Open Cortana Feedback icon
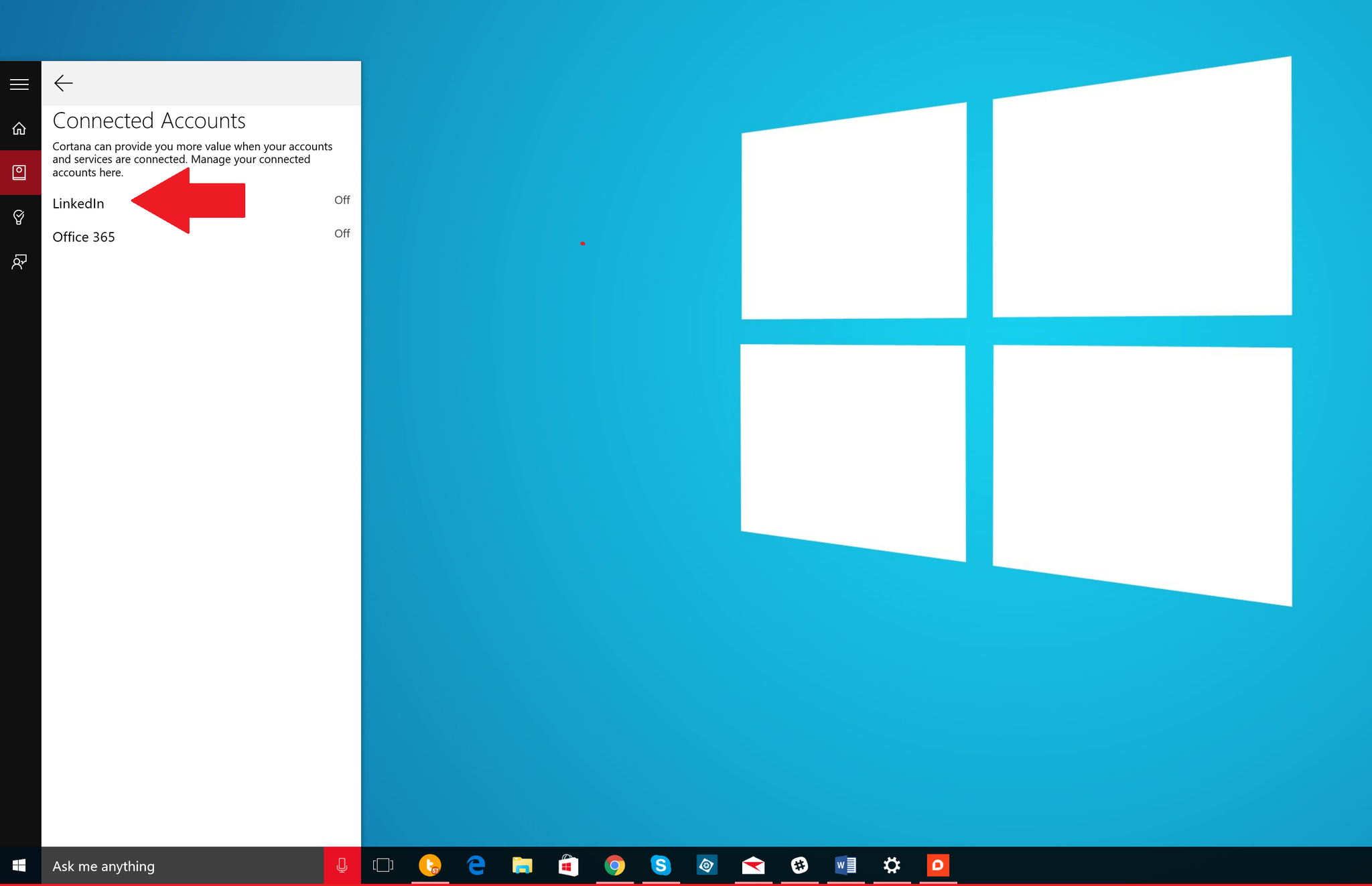This screenshot has width=1372, height=886. coord(19,261)
